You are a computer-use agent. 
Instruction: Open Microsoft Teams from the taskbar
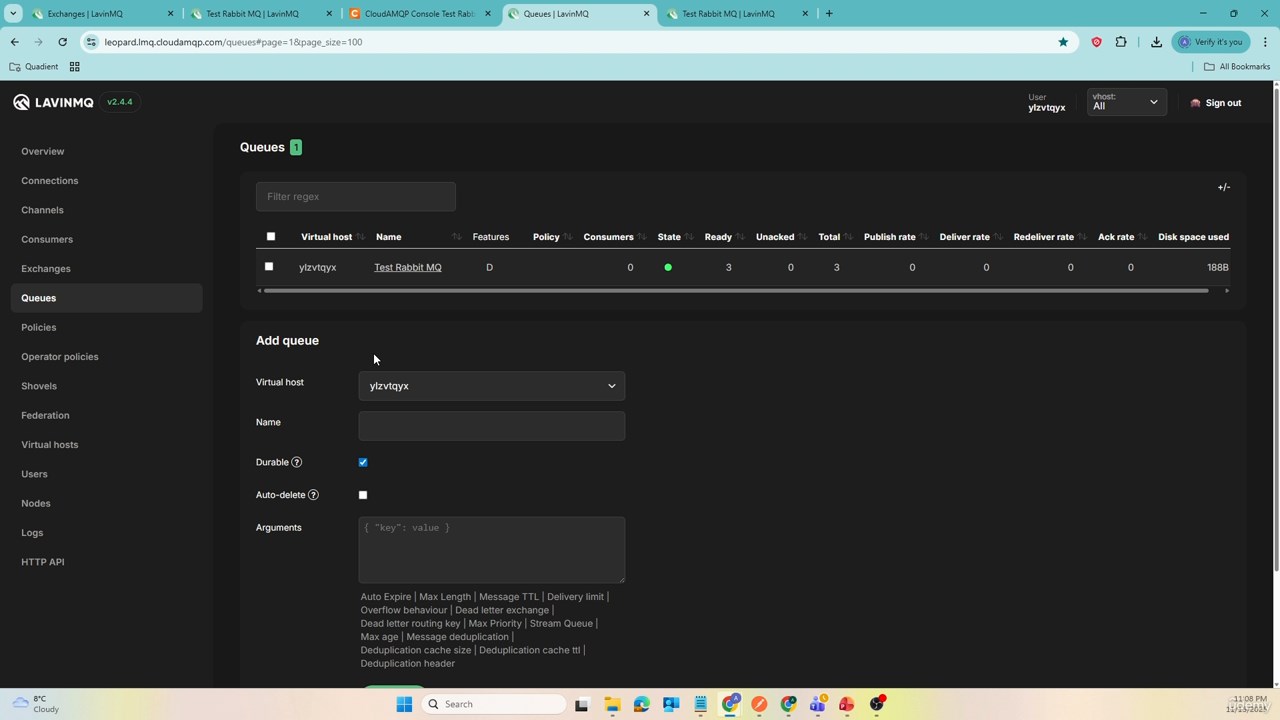818,704
